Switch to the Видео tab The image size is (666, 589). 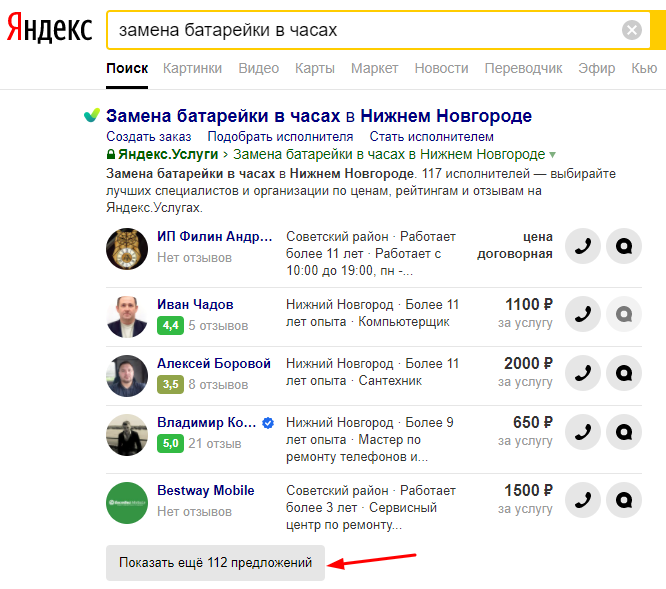[259, 68]
